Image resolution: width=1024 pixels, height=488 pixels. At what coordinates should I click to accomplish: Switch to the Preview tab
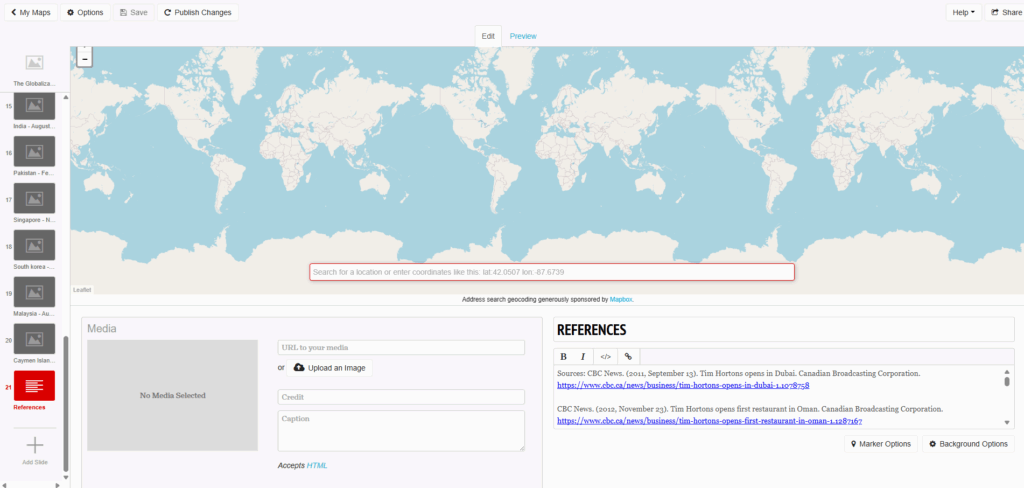point(523,36)
